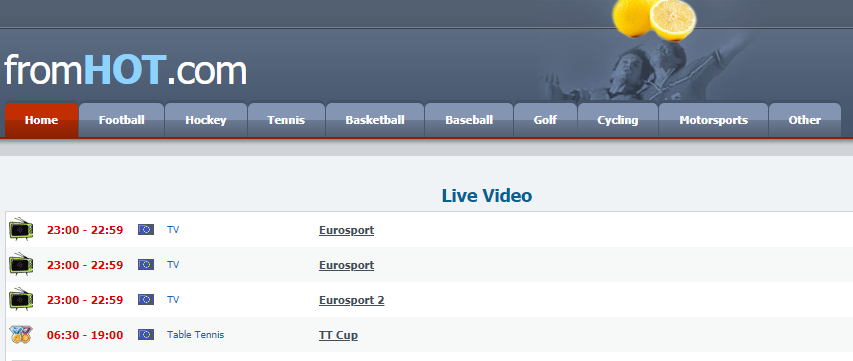
Task: Open the Home tab
Action: coord(41,120)
